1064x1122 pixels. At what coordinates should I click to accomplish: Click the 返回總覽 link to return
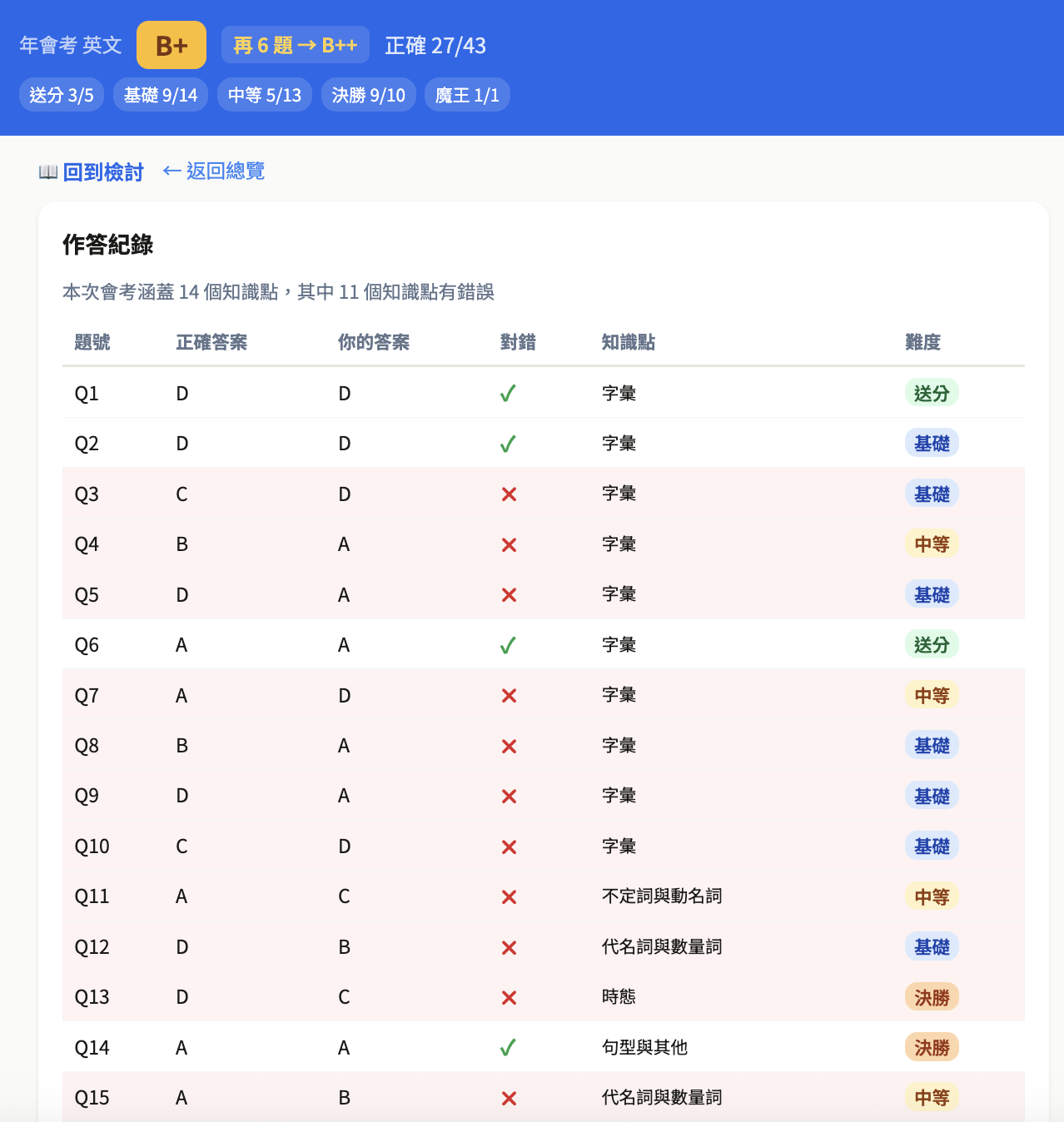click(225, 171)
